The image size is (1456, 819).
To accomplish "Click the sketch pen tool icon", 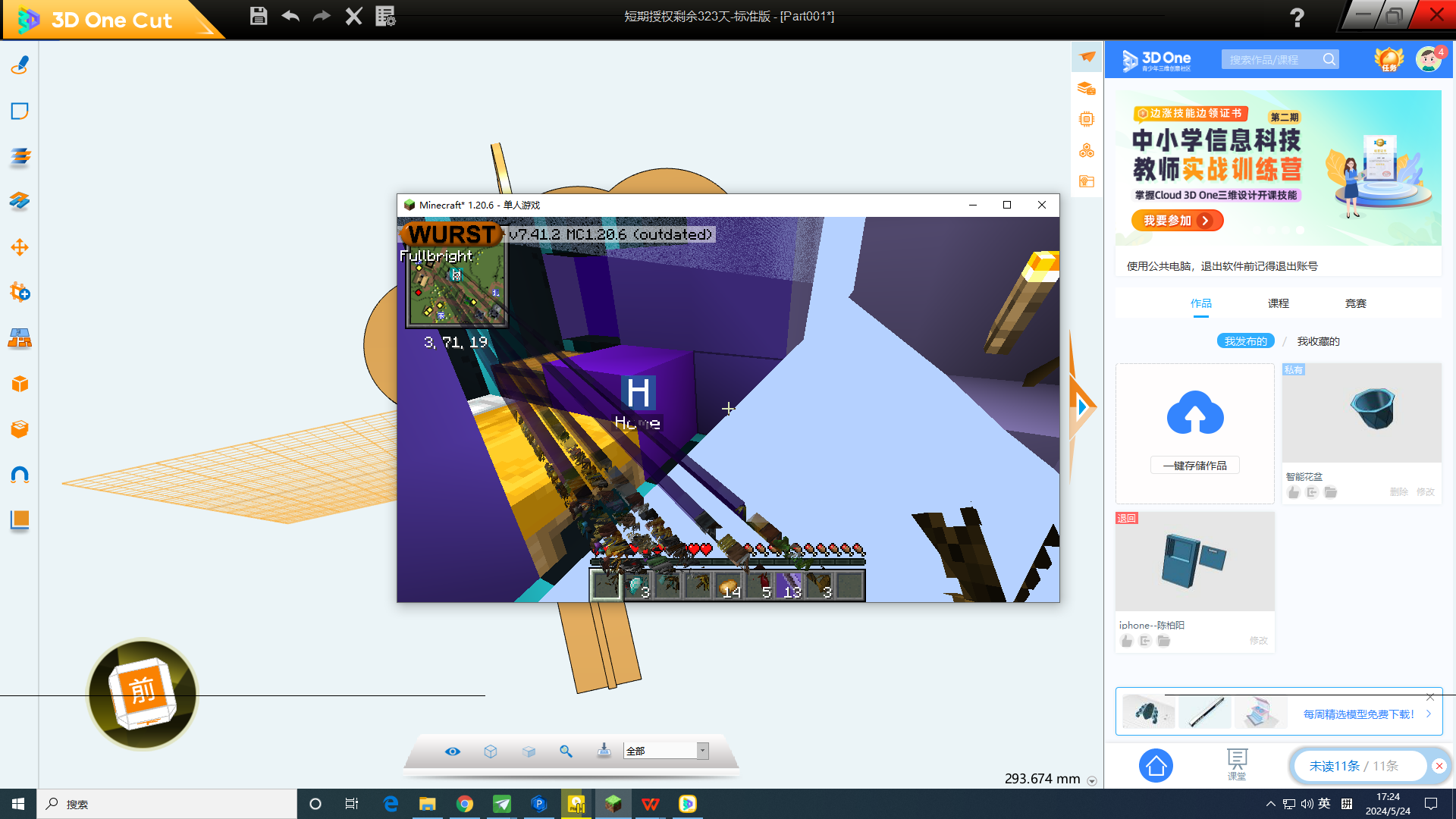I will pyautogui.click(x=20, y=65).
